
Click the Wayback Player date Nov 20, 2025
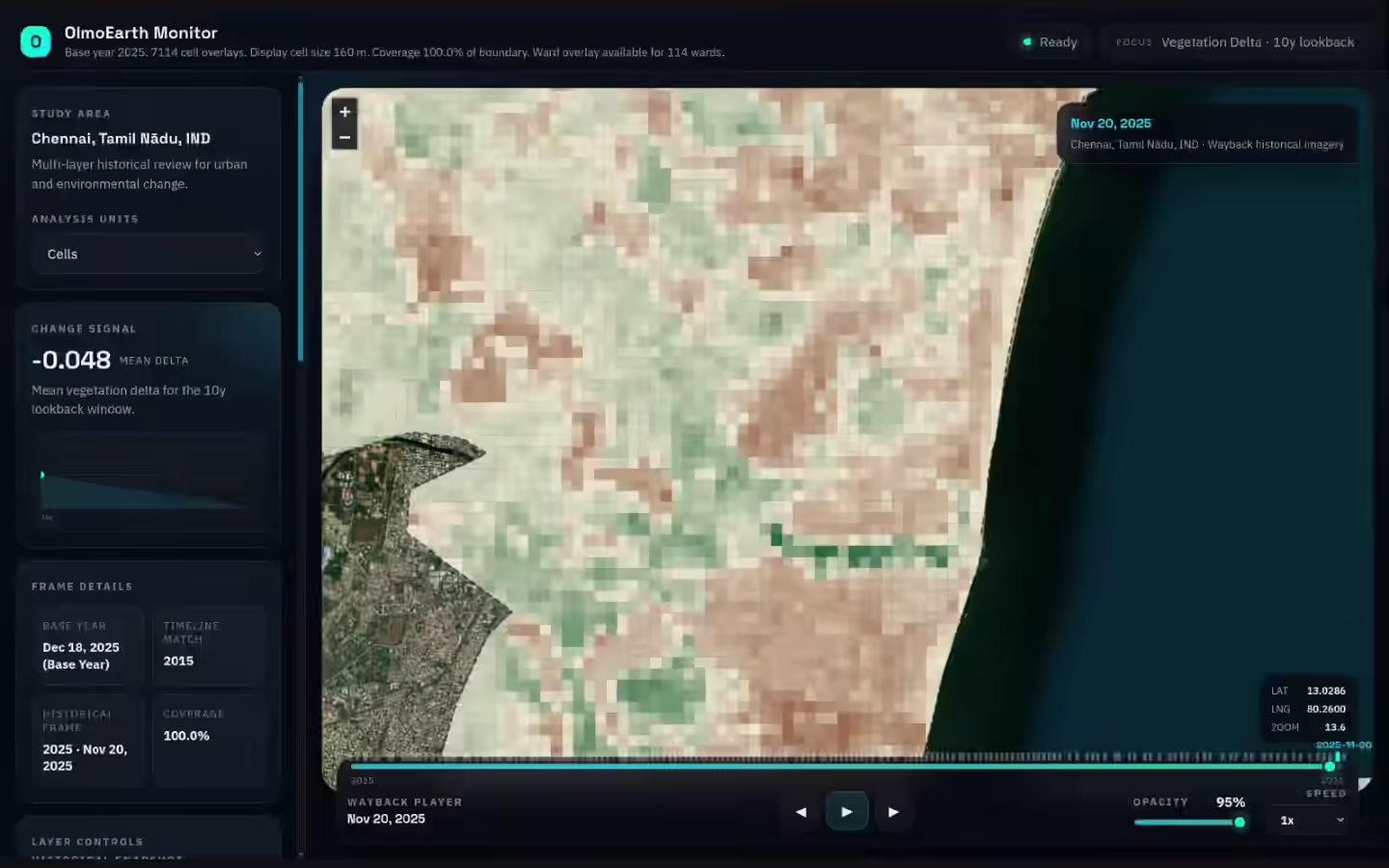(x=386, y=819)
